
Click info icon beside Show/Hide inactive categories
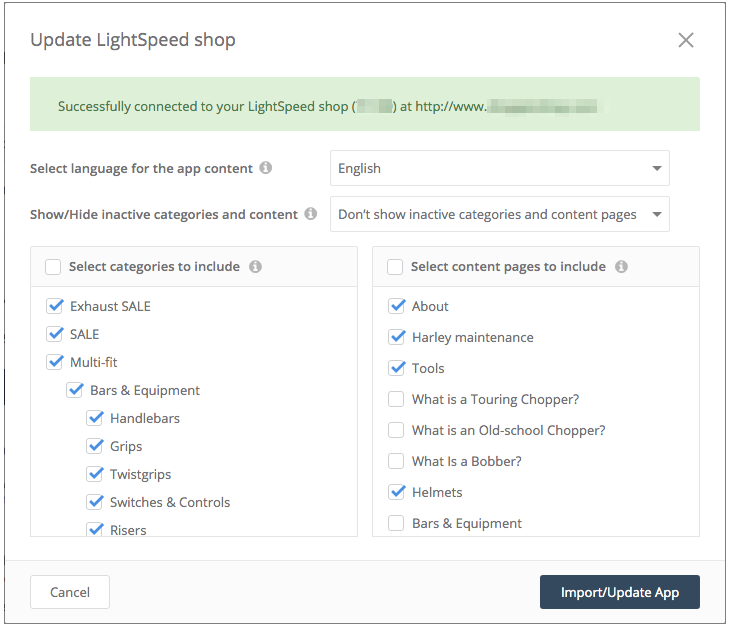click(x=311, y=214)
